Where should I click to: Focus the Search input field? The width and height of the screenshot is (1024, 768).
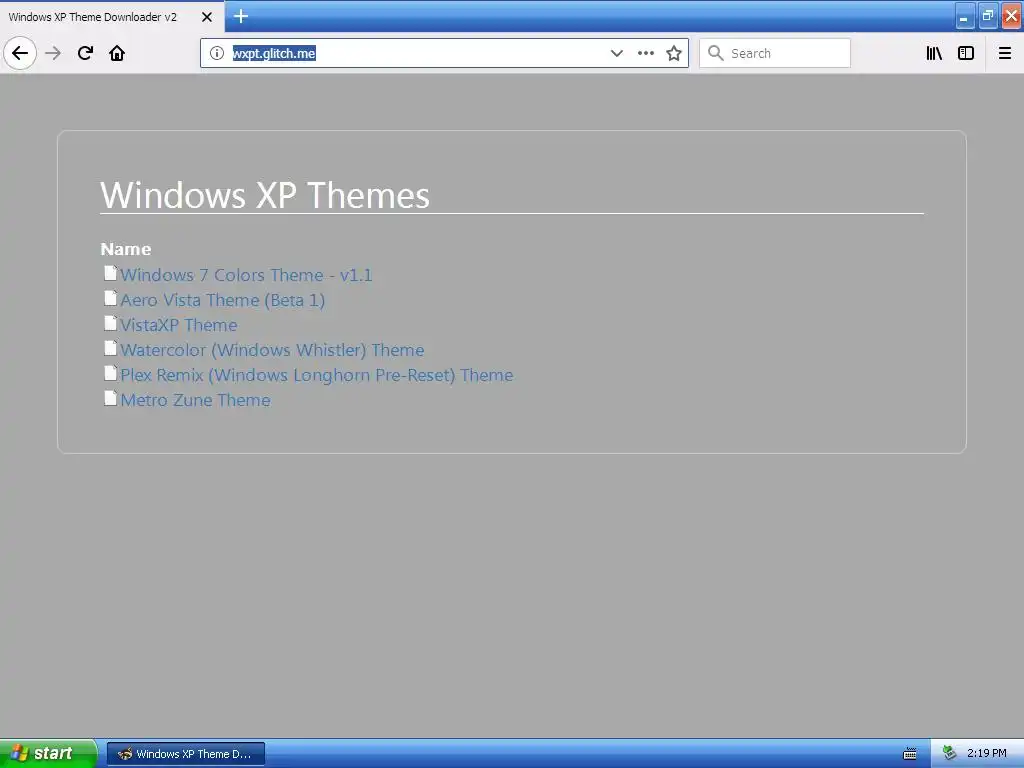[x=775, y=53]
